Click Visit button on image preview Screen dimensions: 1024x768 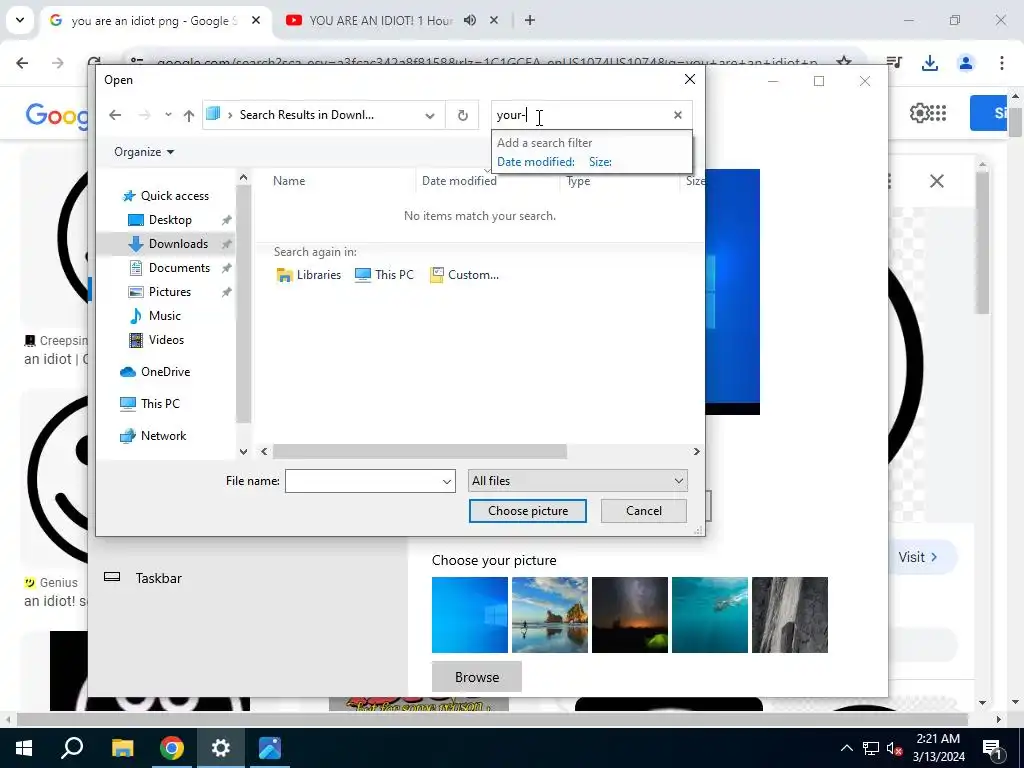point(918,557)
